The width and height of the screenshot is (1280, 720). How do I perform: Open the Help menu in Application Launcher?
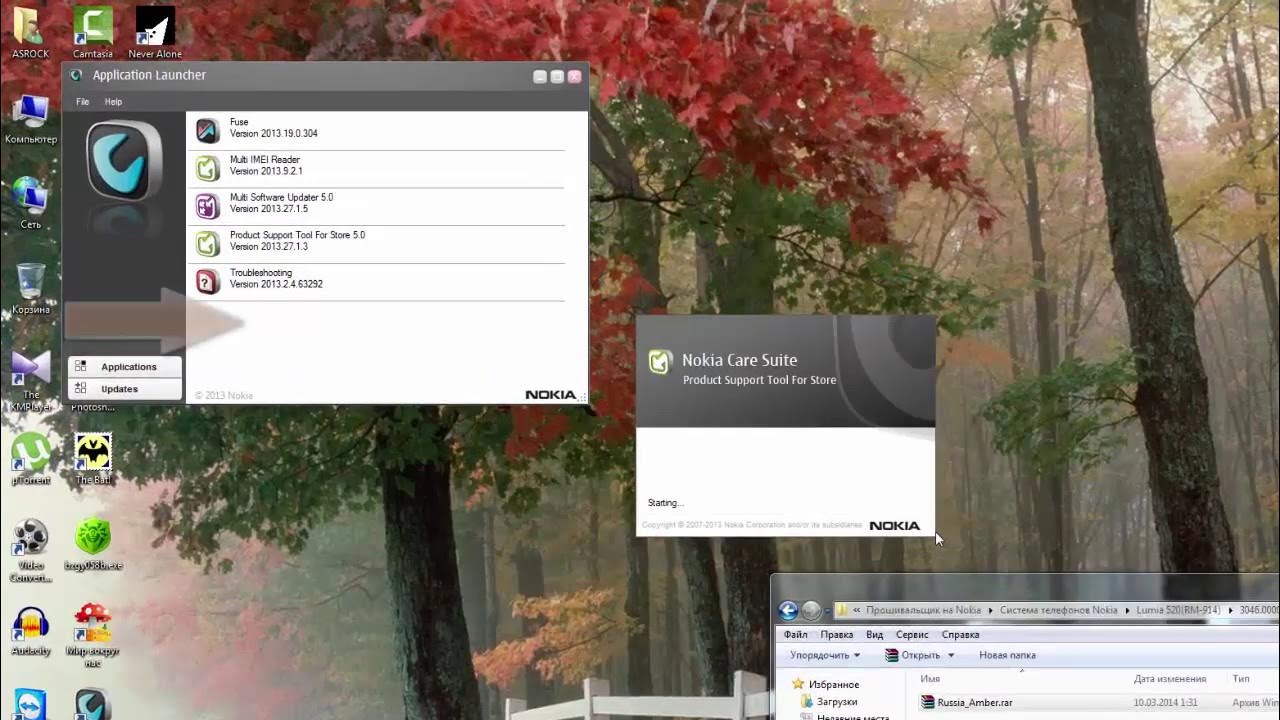tap(113, 102)
